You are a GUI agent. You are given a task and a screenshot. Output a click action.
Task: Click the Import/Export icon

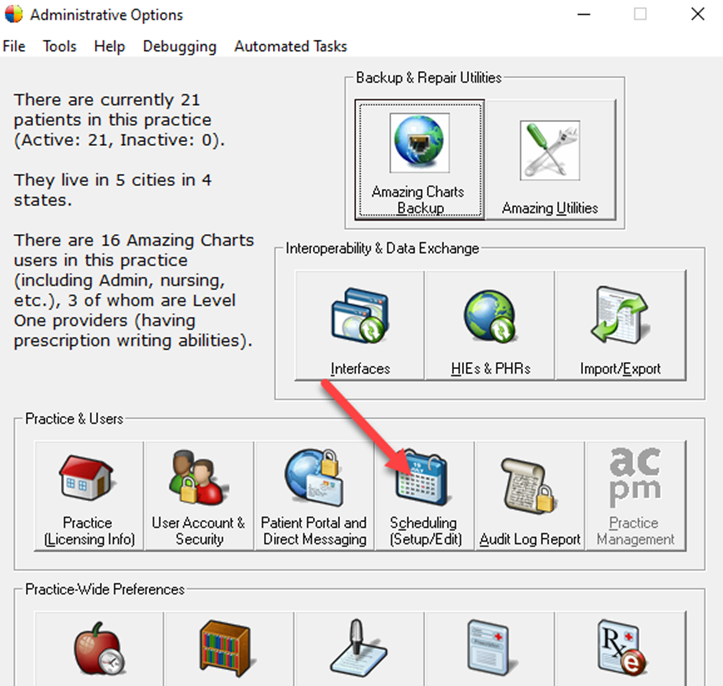[x=620, y=325]
